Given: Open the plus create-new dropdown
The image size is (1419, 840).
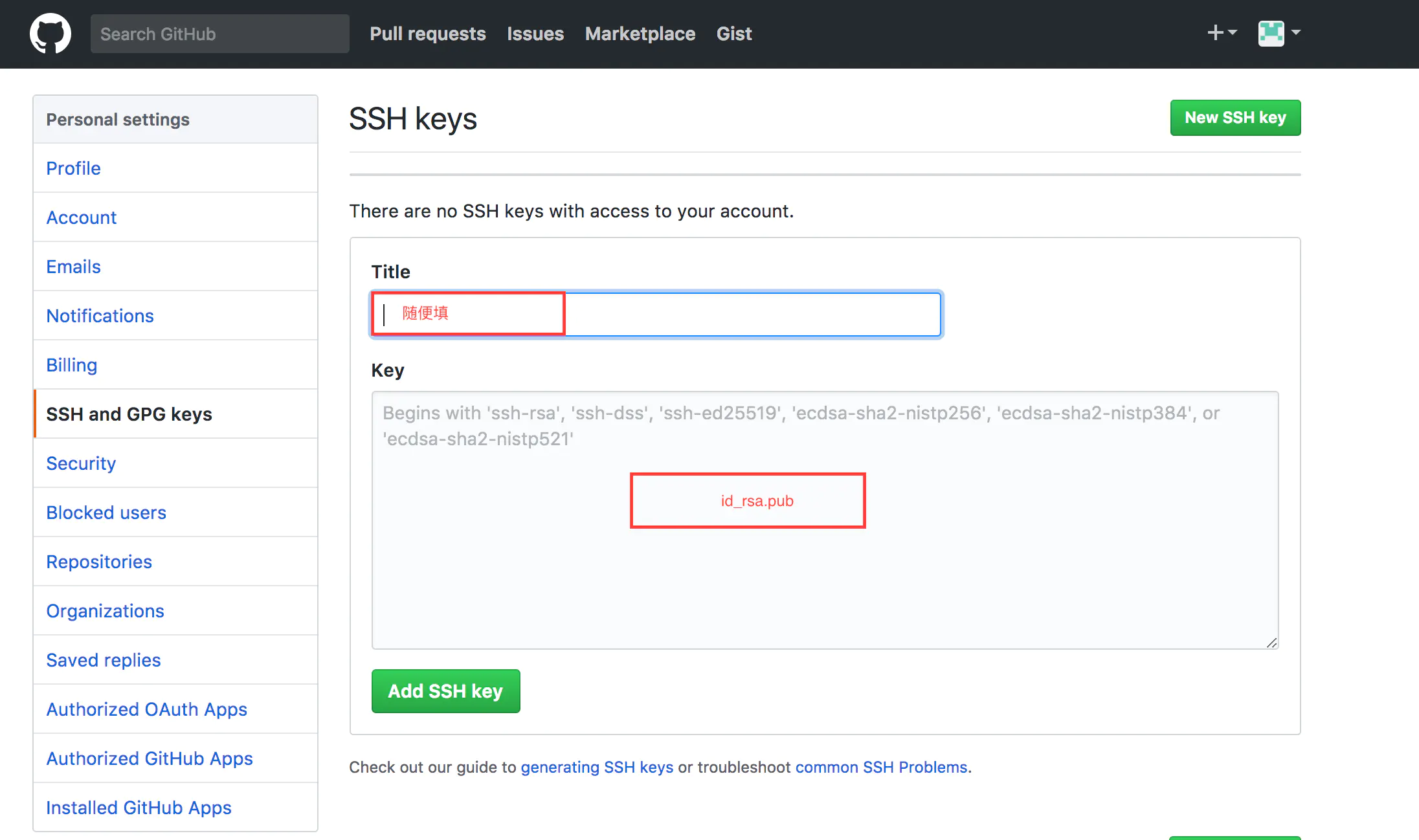Looking at the screenshot, I should (x=1222, y=32).
